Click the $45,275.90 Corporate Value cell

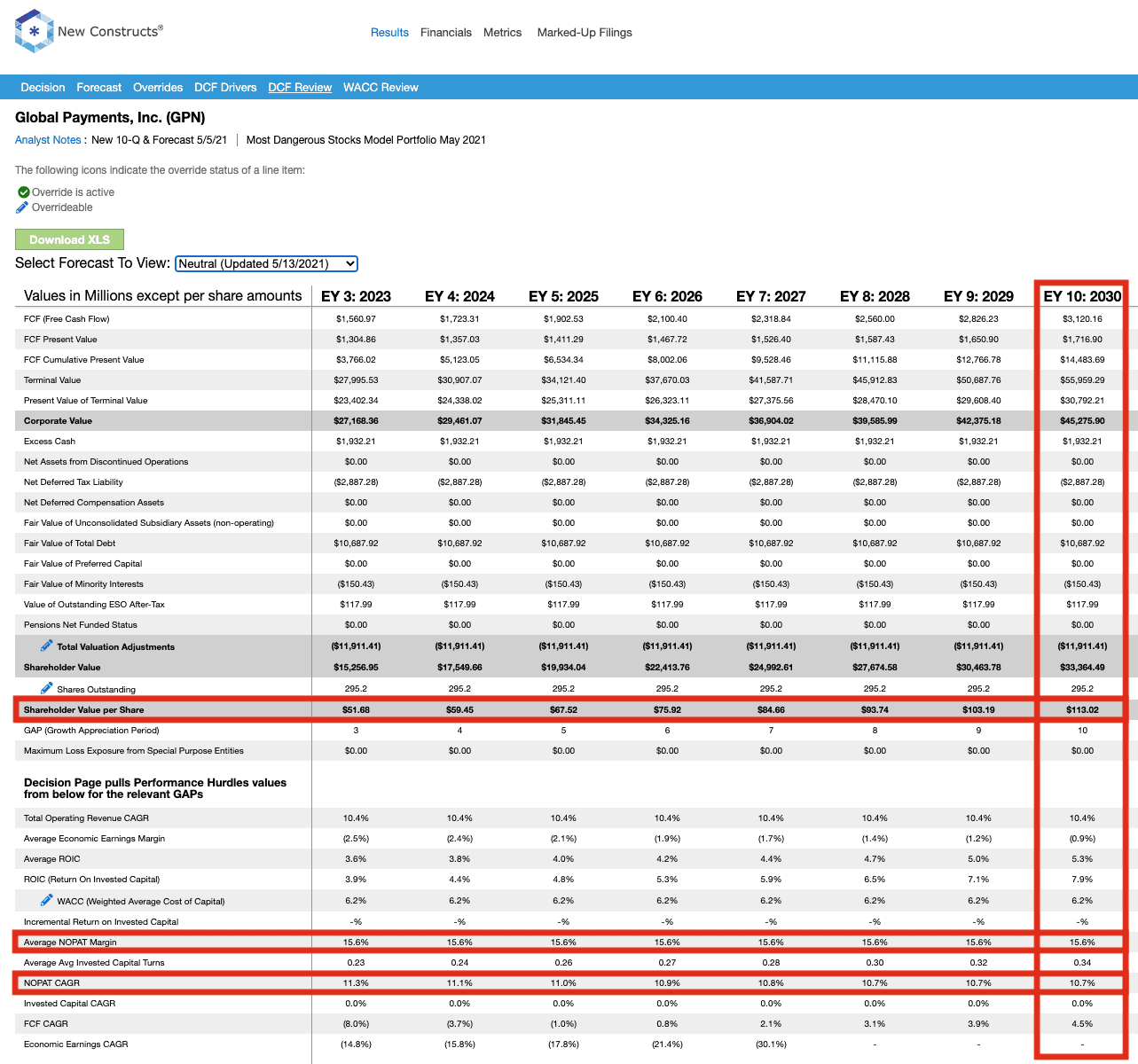pyautogui.click(x=1082, y=421)
